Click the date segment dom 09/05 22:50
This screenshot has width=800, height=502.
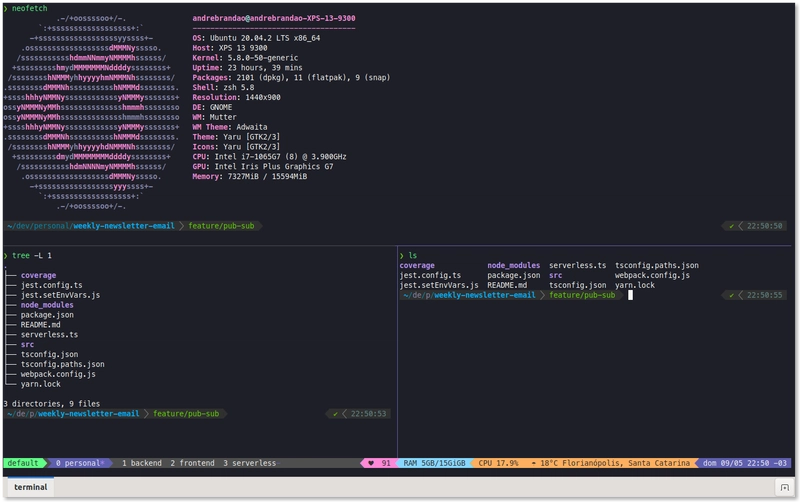pyautogui.click(x=744, y=463)
